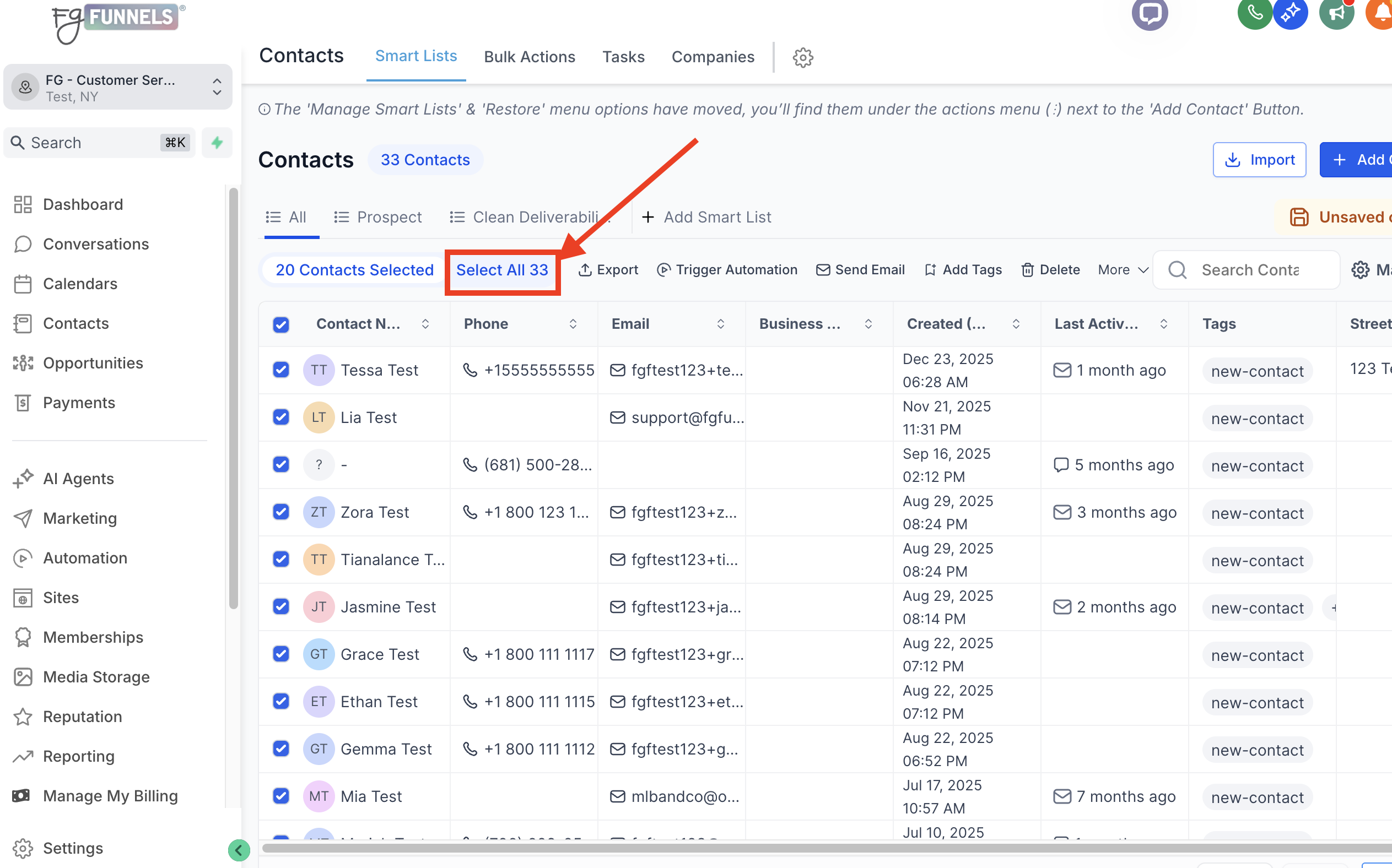Click Select All 33 link

click(x=502, y=270)
